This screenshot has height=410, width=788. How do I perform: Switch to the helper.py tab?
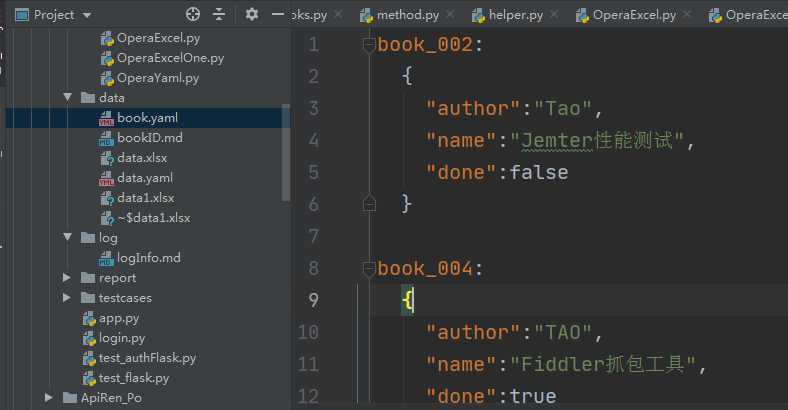pyautogui.click(x=516, y=16)
